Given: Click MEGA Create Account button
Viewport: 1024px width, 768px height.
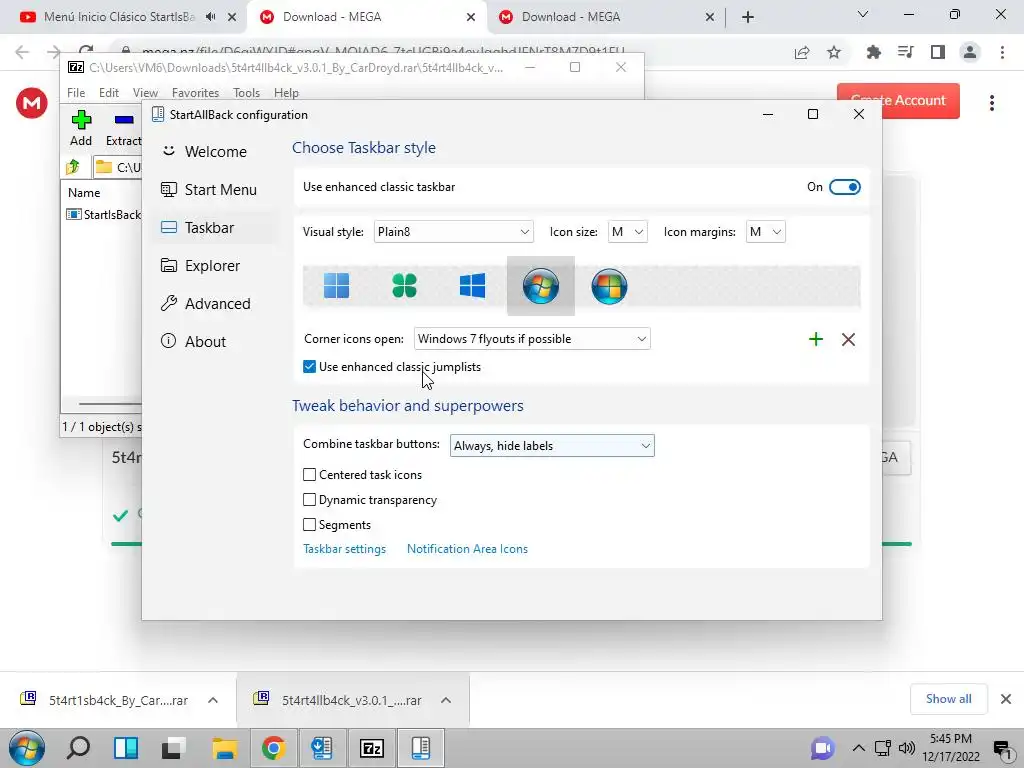Looking at the screenshot, I should click(x=898, y=101).
